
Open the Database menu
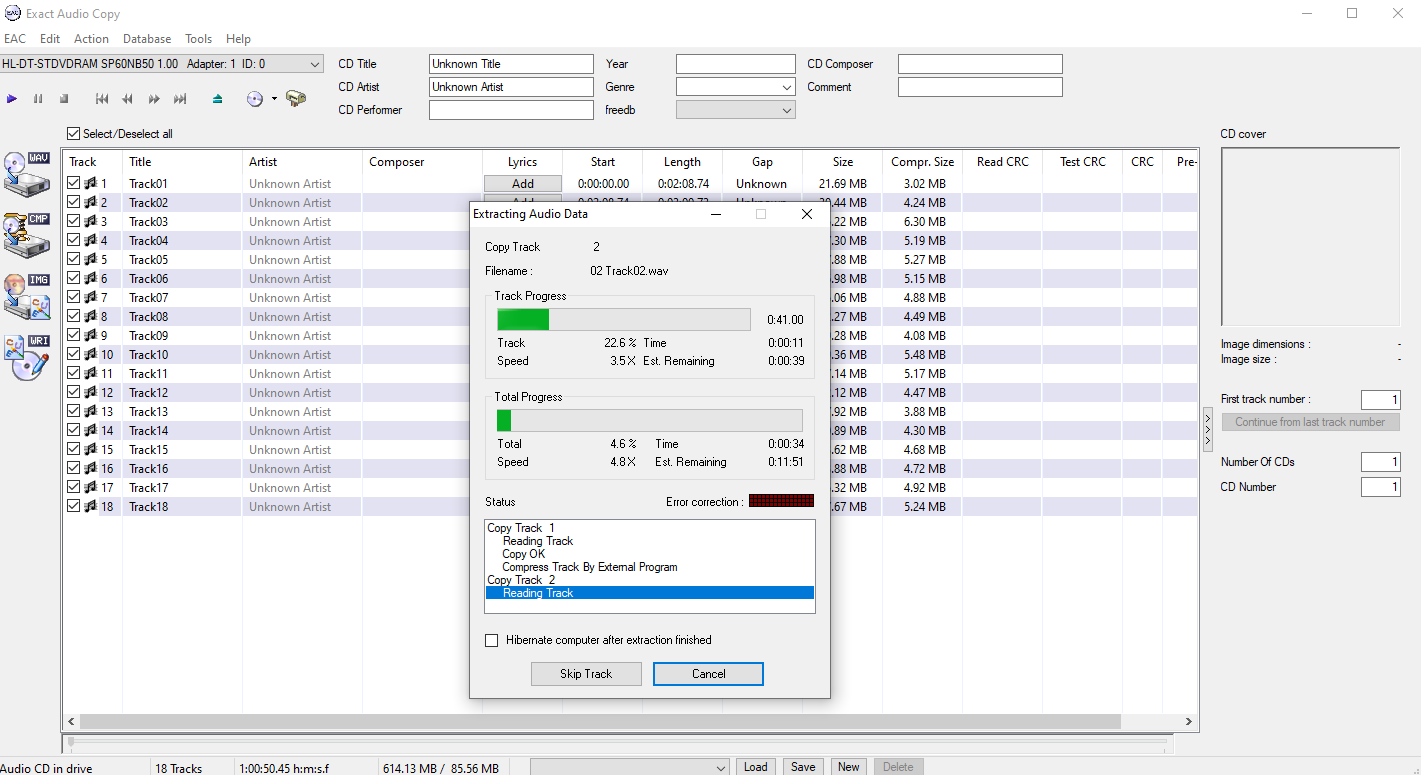[147, 39]
